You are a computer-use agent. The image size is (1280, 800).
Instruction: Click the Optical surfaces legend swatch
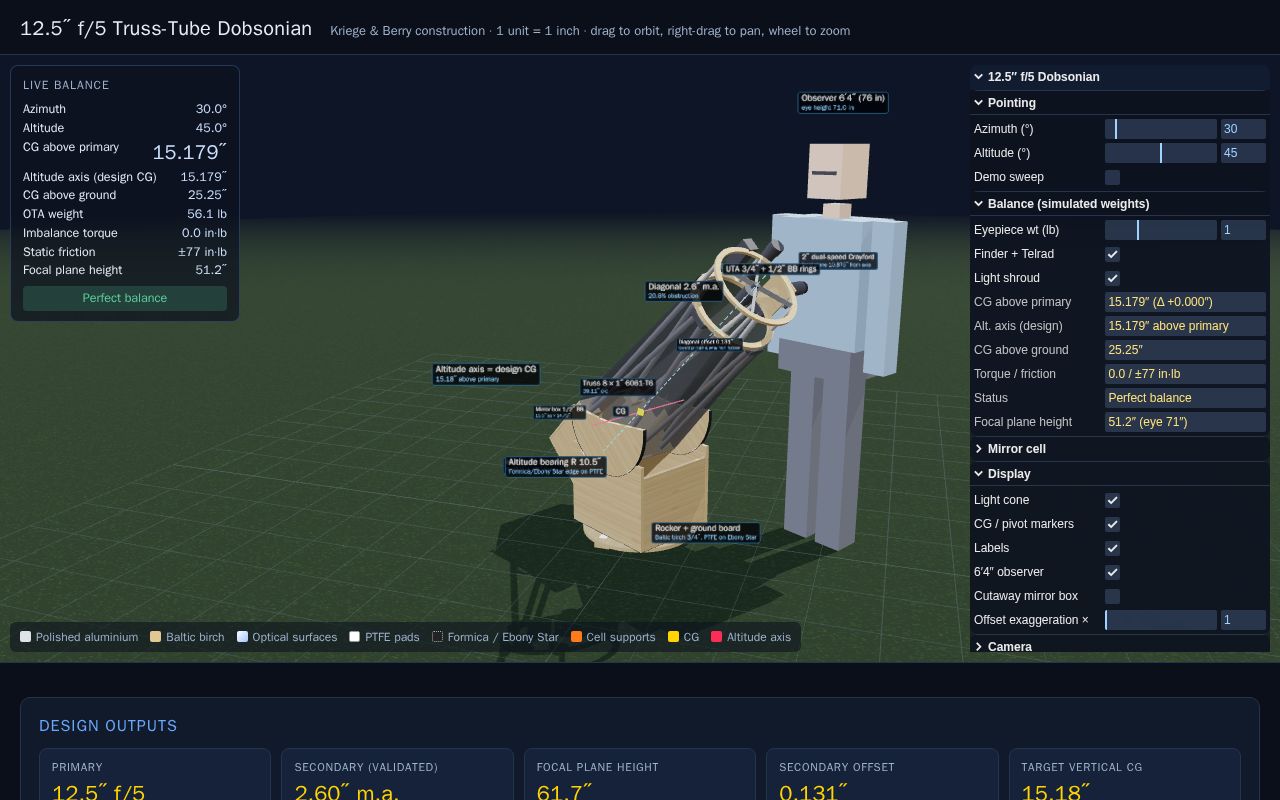point(242,637)
